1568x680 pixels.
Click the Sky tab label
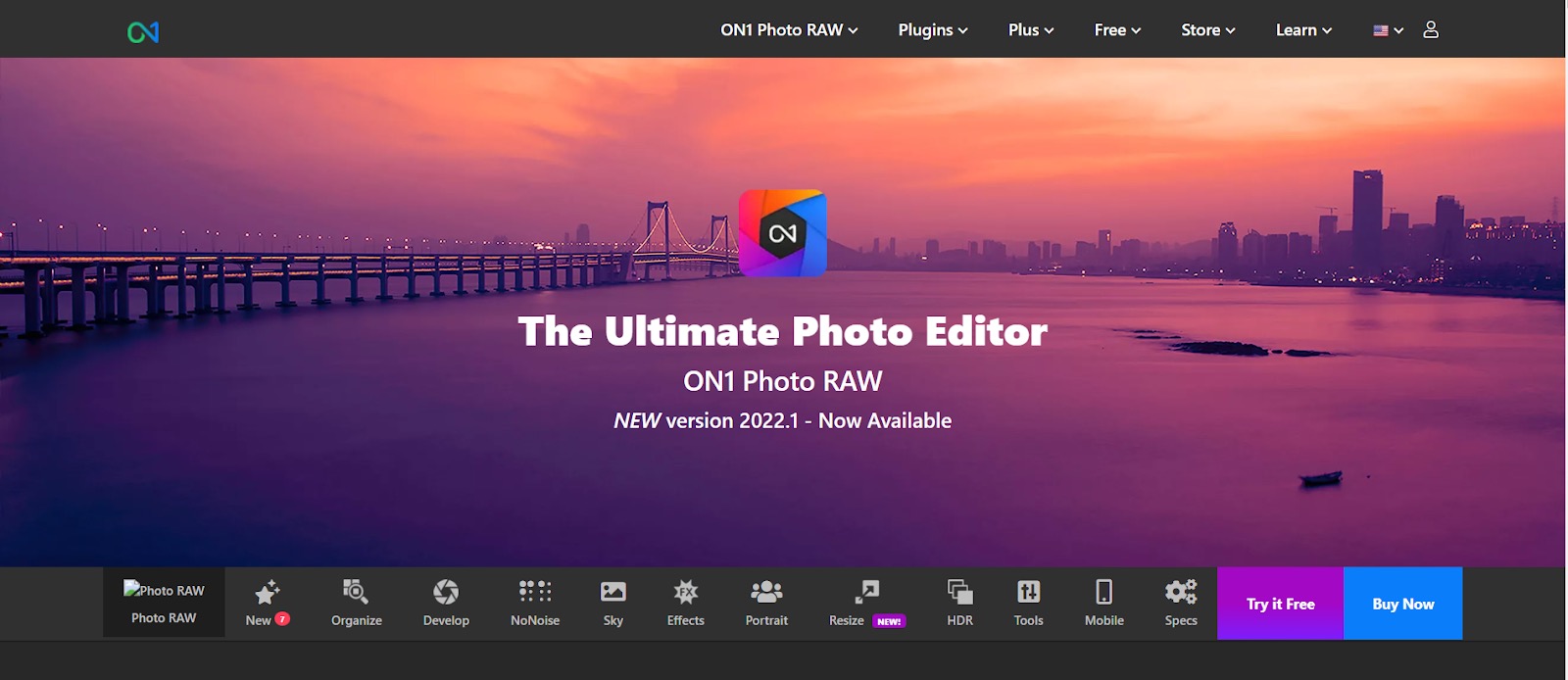(613, 620)
